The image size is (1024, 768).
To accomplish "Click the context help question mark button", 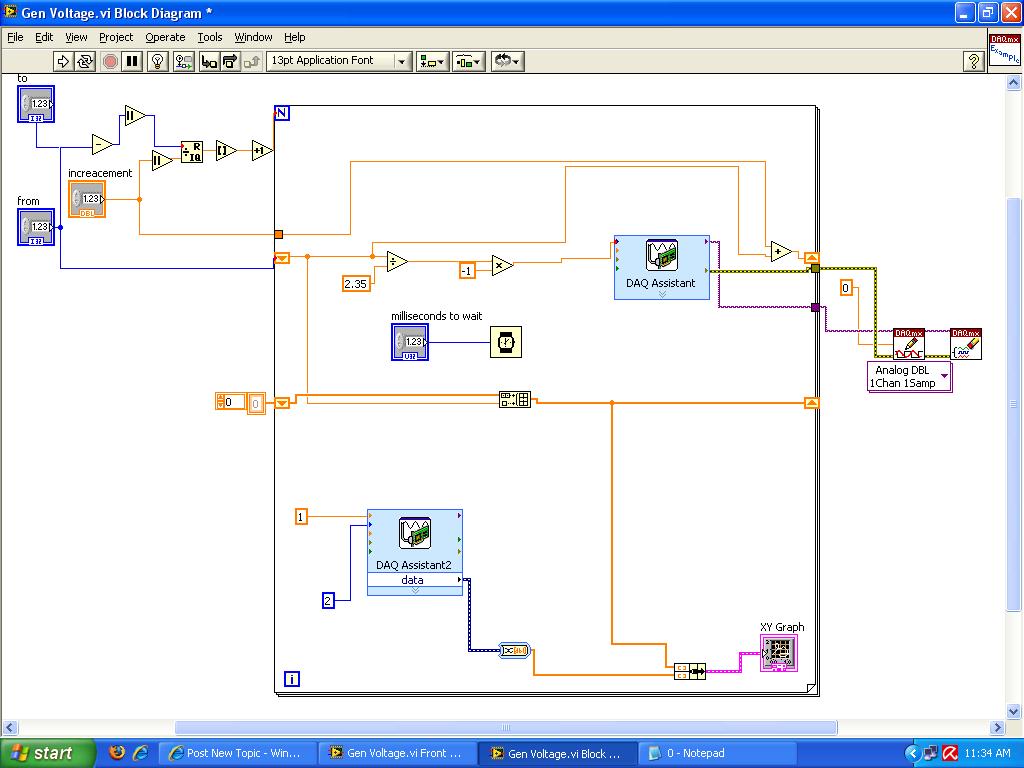I will click(973, 61).
